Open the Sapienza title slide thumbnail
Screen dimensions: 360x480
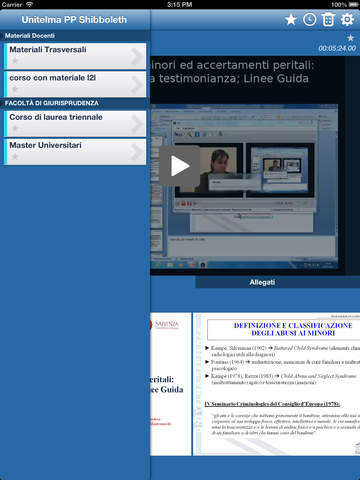(x=171, y=384)
